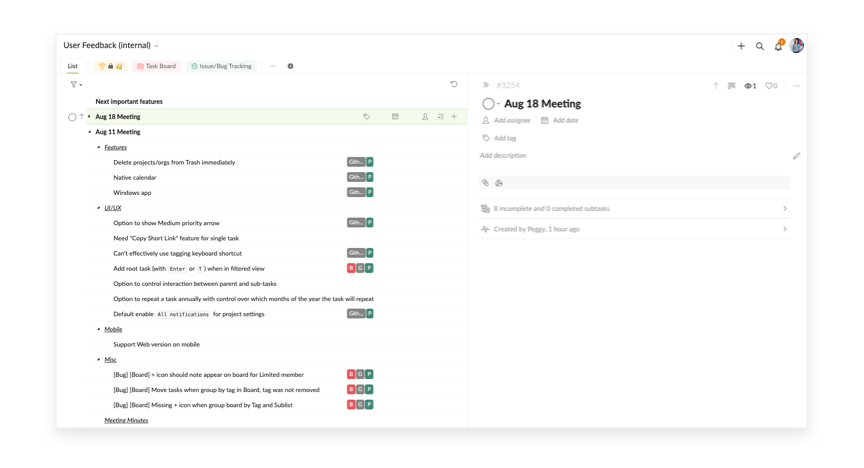
Task: Open the user profile avatar
Action: 797,46
